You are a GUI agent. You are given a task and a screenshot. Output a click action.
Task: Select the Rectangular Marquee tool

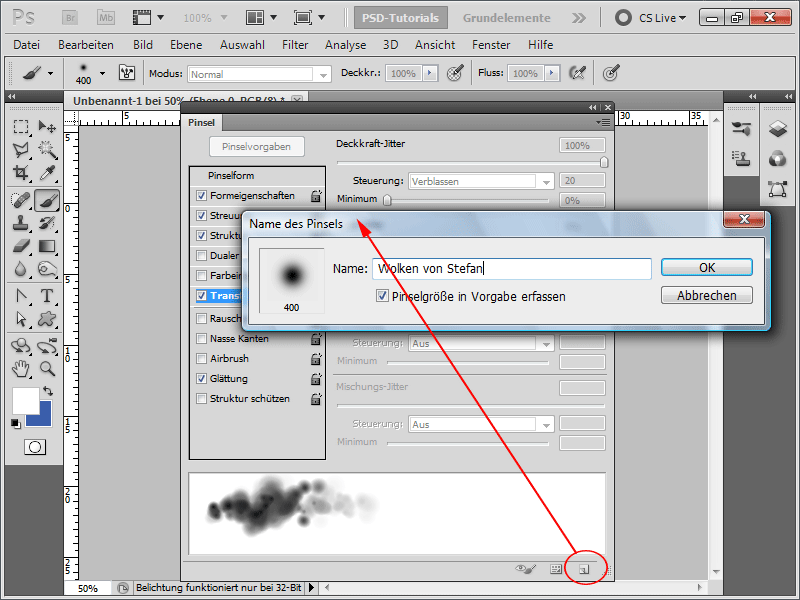[x=20, y=126]
